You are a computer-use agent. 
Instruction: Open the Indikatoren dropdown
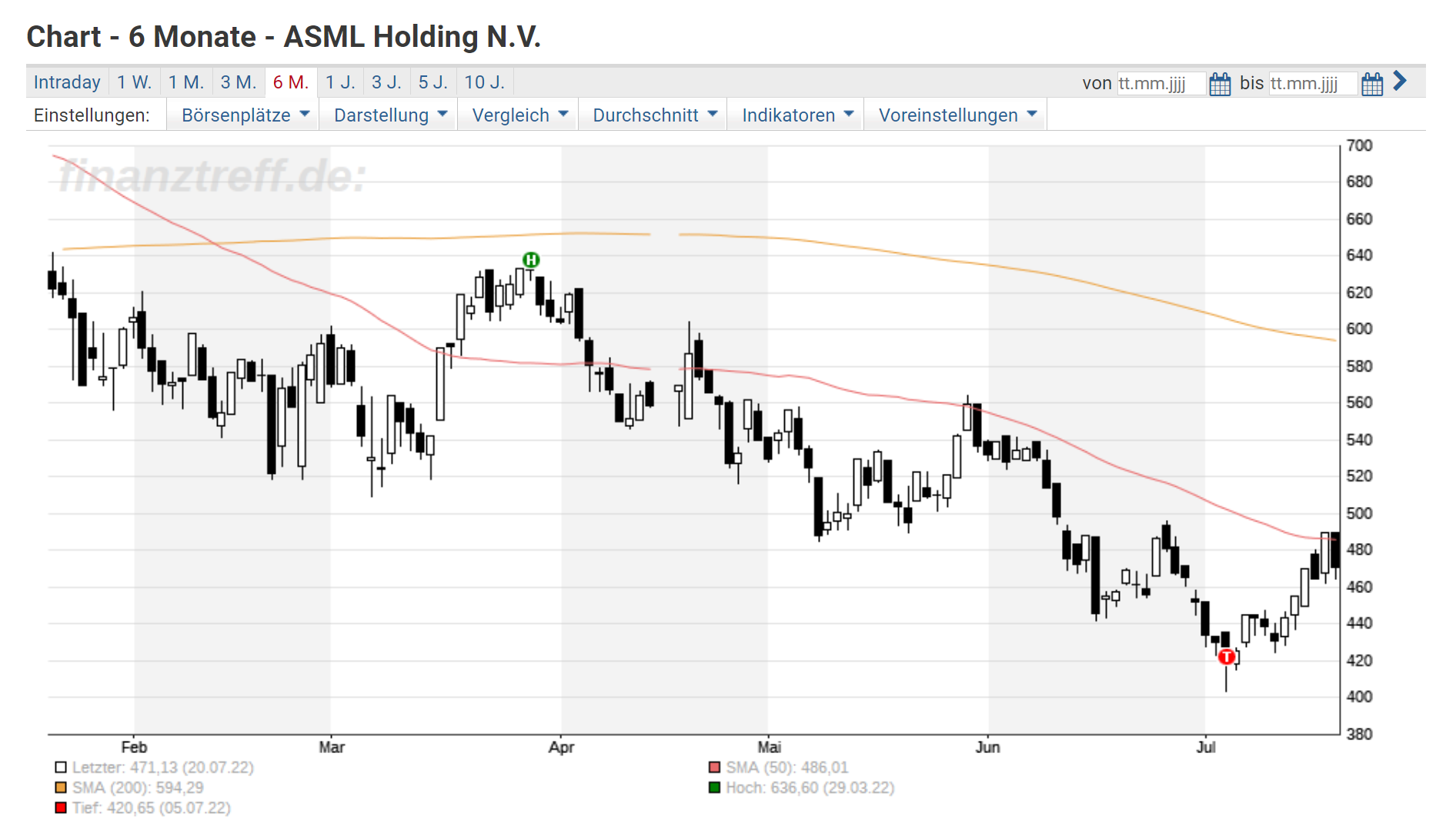pos(797,115)
